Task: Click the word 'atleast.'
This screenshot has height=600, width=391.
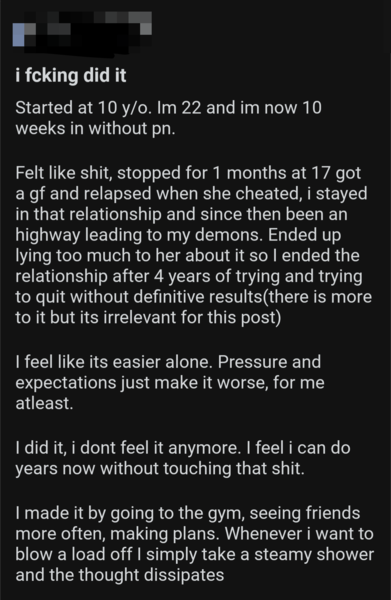Action: [44, 403]
